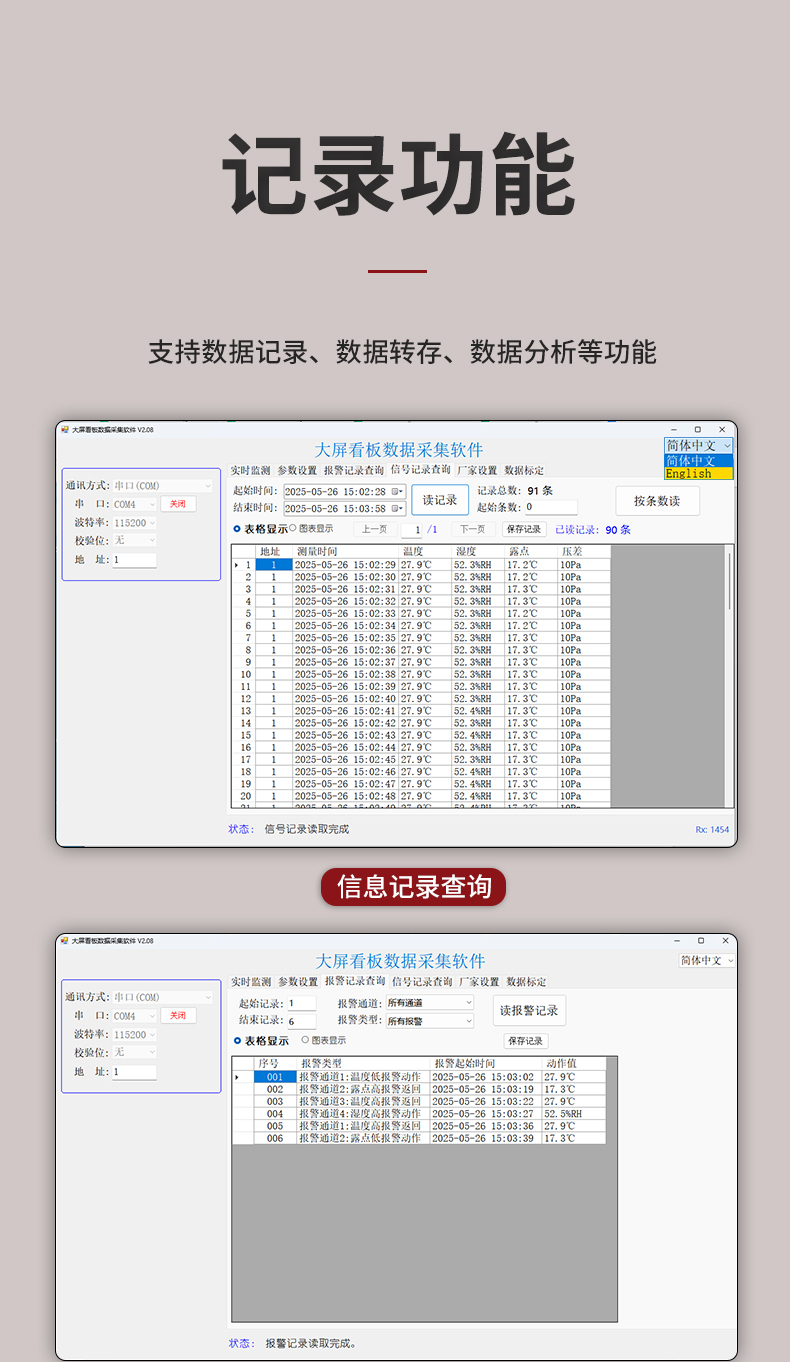Select alarm row 003 in the table
This screenshot has width=790, height=1362.
(275, 1101)
